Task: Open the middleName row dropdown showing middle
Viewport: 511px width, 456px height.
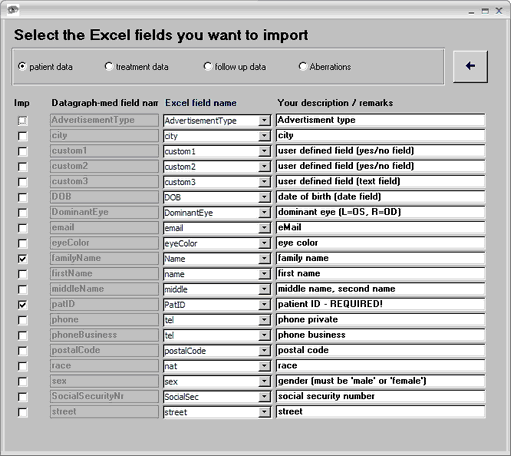Action: coord(264,289)
